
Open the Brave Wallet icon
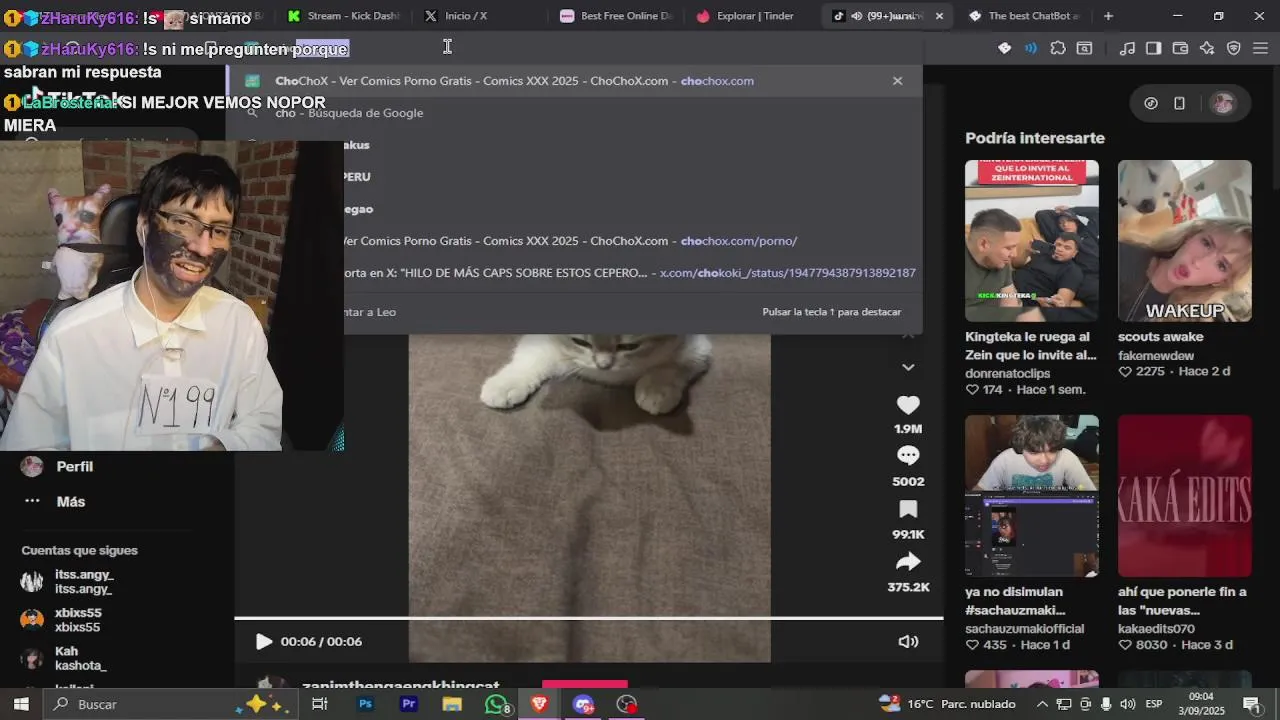coord(1180,48)
